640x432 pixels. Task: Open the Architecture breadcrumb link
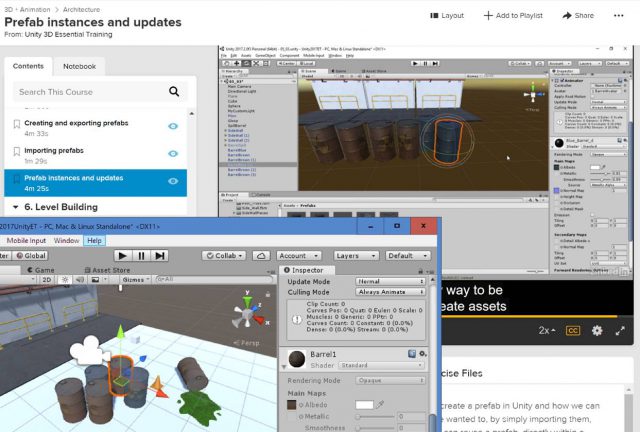(x=81, y=9)
